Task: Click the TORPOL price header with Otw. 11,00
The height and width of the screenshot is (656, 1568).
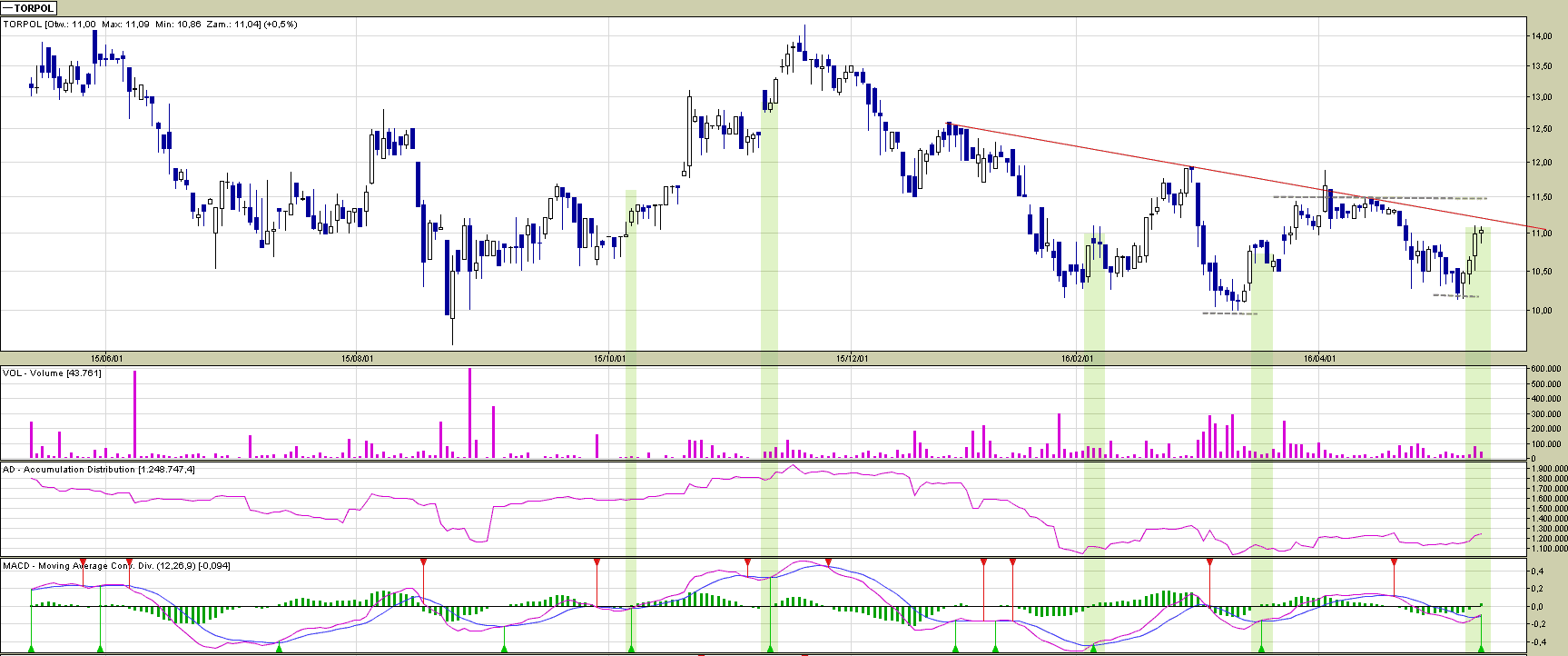Action: pos(150,25)
